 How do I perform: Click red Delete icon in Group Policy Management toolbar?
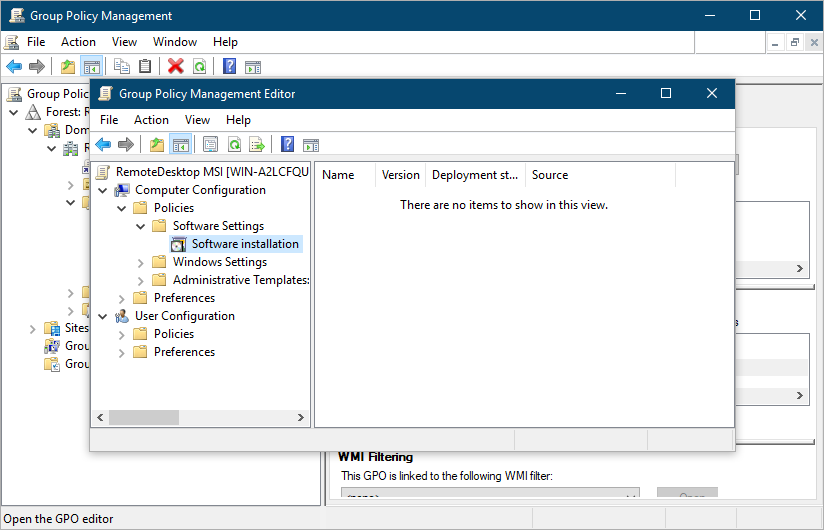pos(176,67)
